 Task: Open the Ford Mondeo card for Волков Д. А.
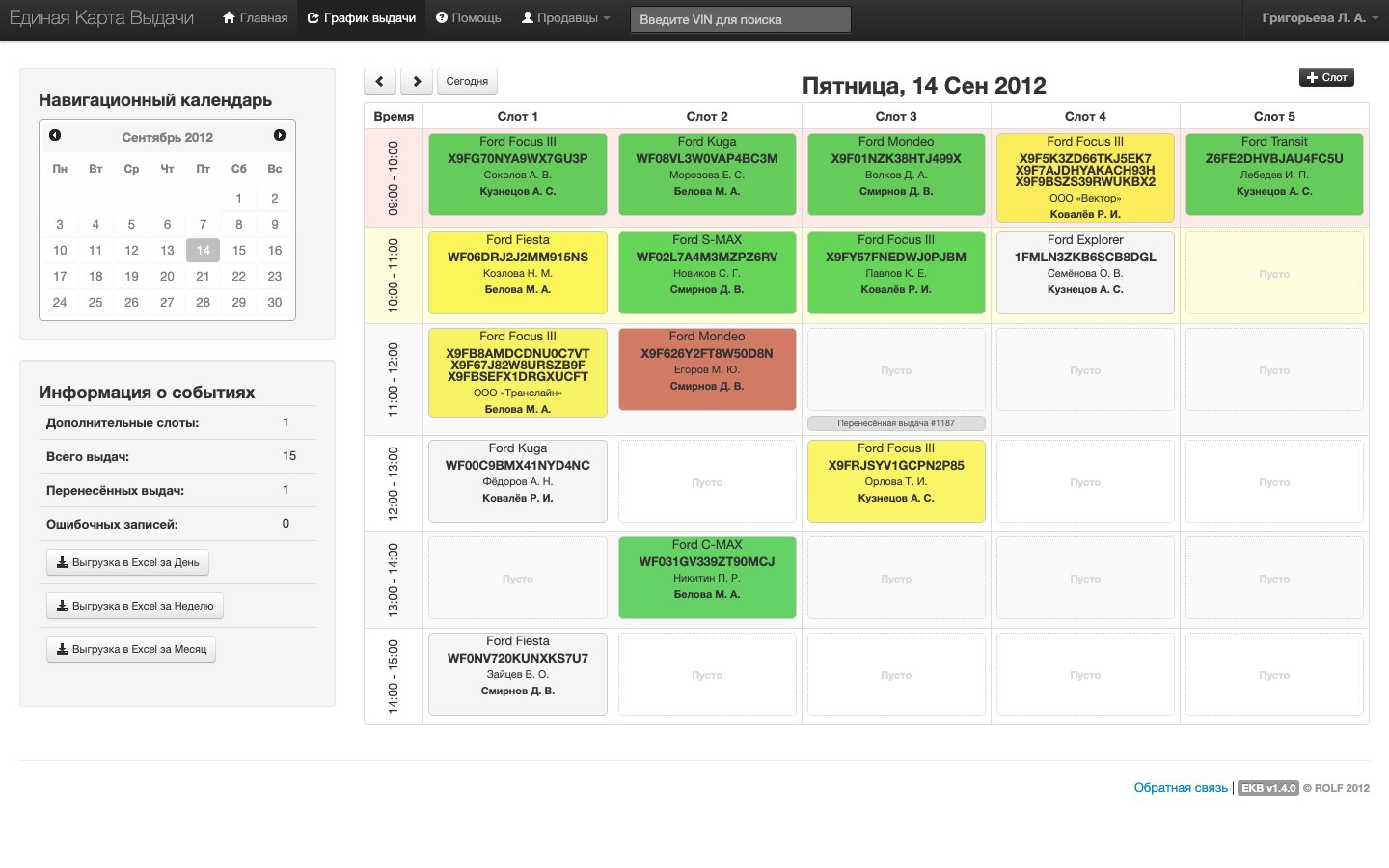point(896,175)
